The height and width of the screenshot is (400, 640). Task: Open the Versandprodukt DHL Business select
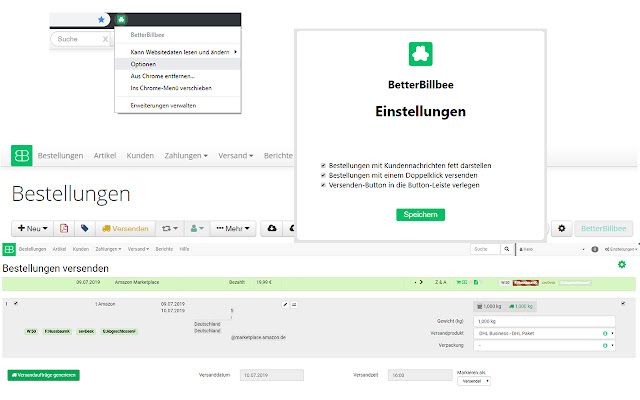click(x=544, y=333)
